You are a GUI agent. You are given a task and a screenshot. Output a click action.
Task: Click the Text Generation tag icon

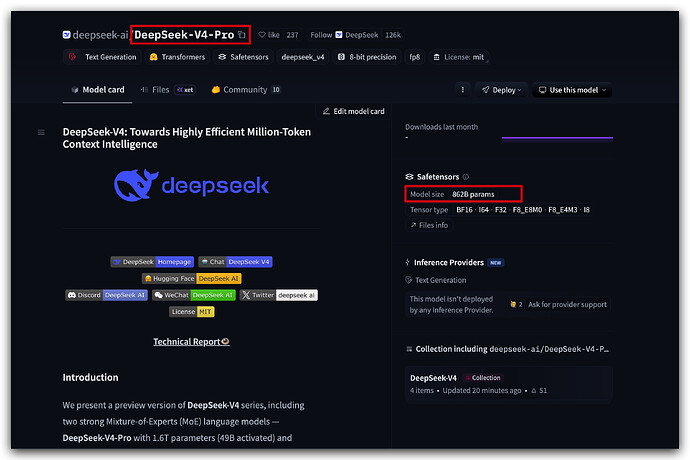coord(73,57)
